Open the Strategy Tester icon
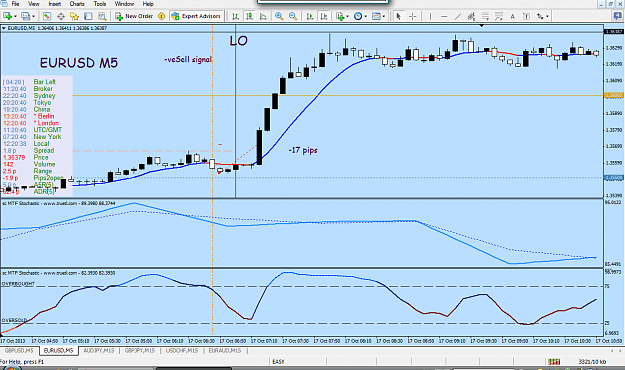625x370 pixels. tap(102, 16)
